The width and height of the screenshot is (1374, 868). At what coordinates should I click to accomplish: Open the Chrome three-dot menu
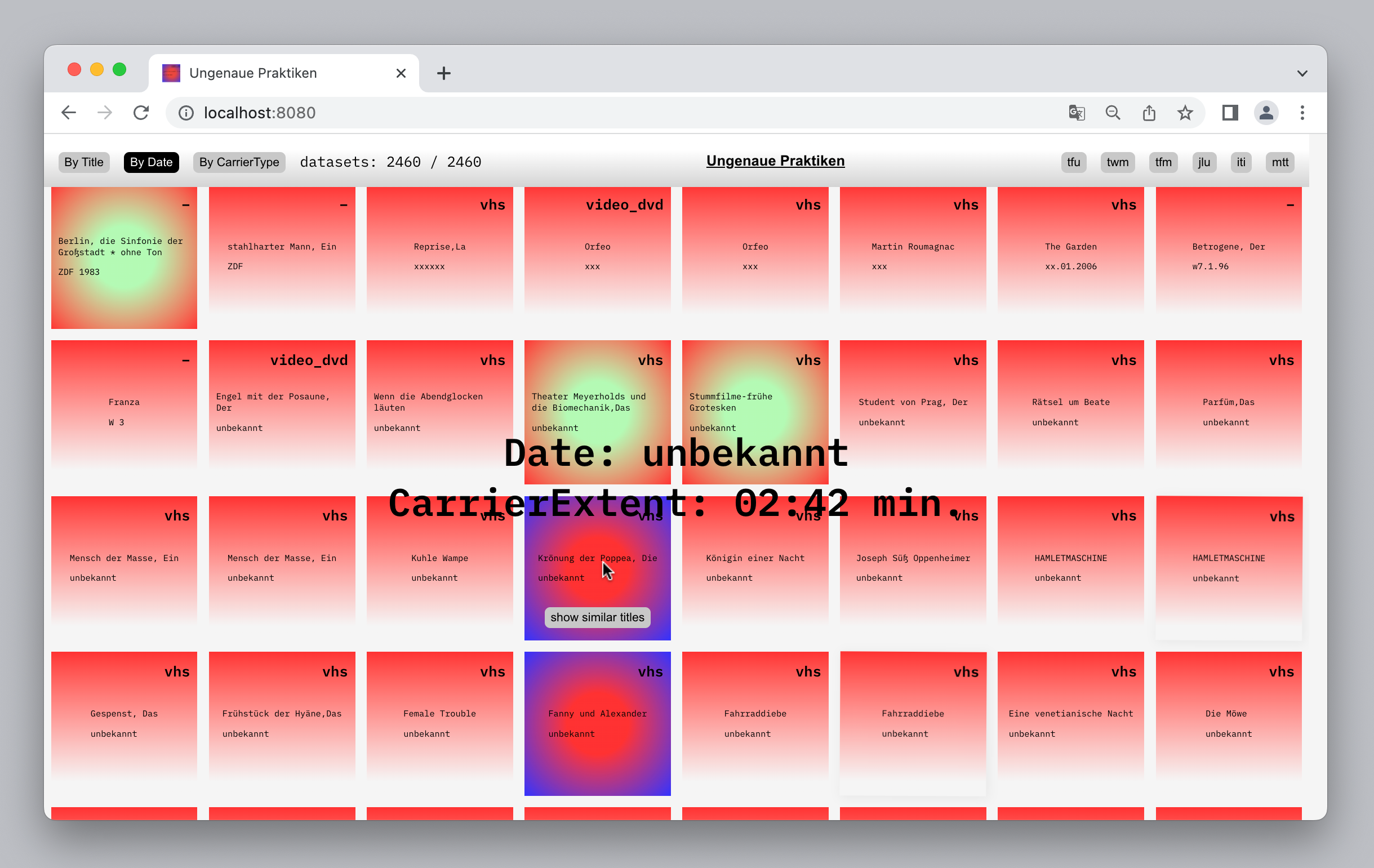point(1302,113)
